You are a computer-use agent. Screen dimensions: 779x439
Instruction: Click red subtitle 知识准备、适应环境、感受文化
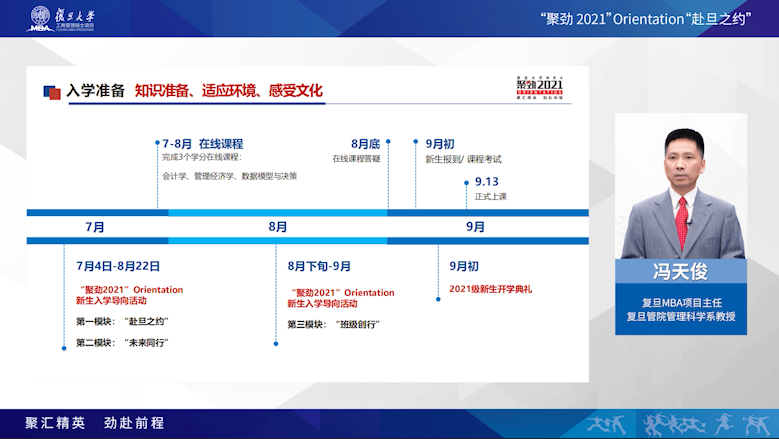(229, 91)
